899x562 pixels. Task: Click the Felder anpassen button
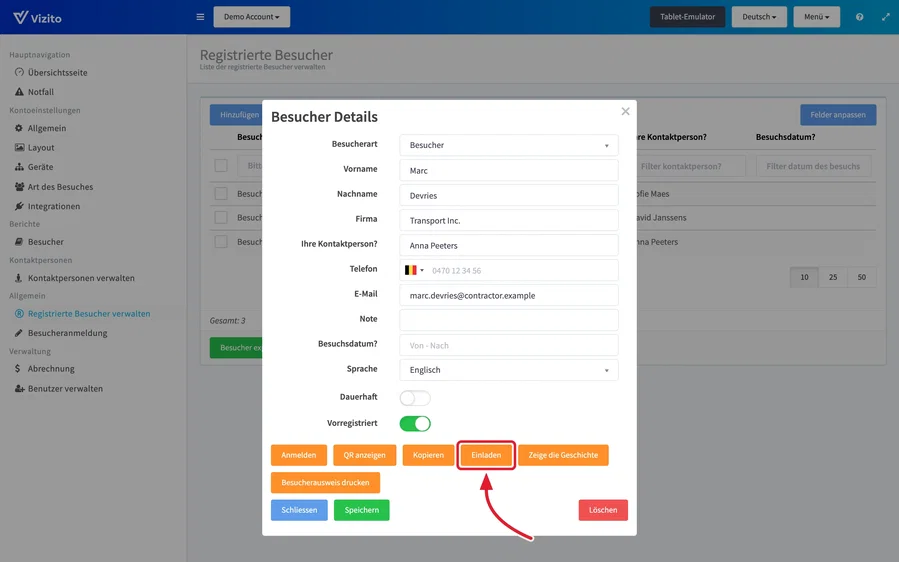(838, 115)
